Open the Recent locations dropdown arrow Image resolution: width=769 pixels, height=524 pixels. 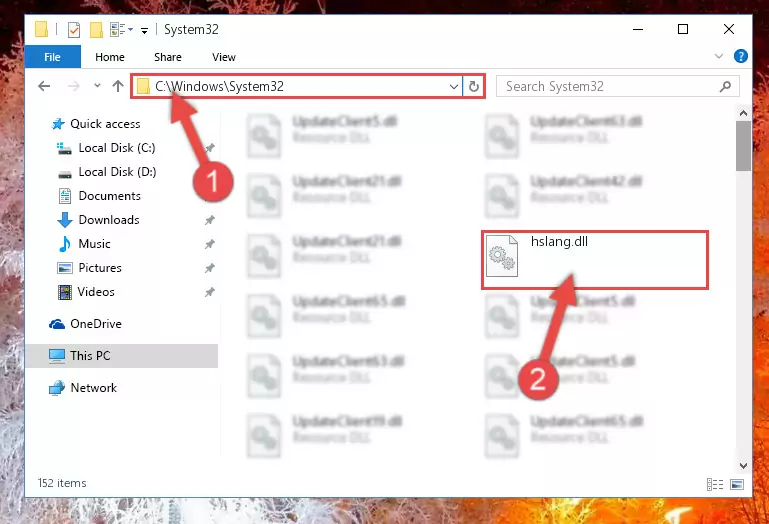(98, 86)
